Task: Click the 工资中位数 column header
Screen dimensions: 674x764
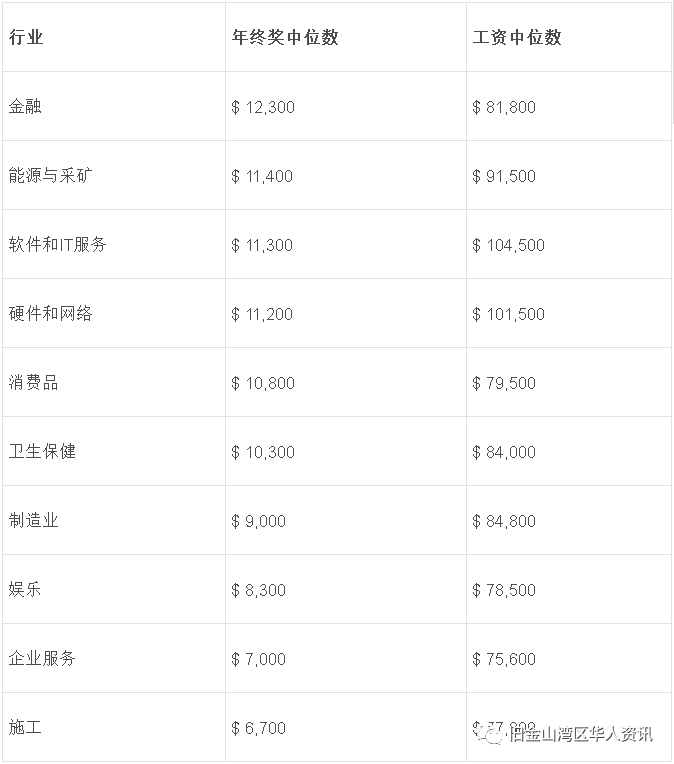Action: [517, 37]
